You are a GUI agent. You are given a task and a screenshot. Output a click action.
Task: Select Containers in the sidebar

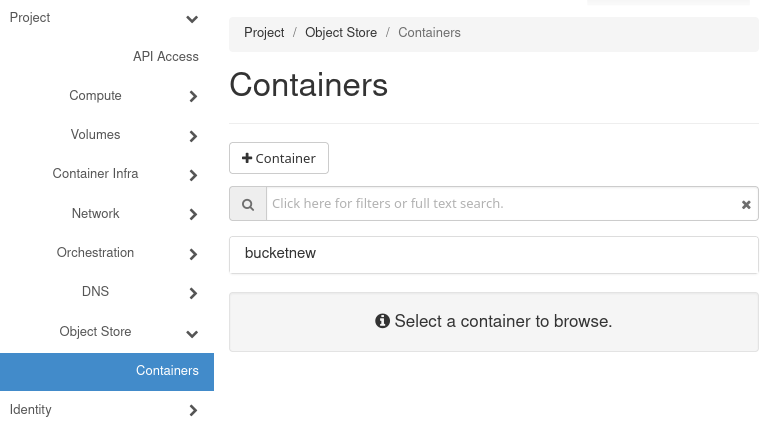tap(167, 371)
